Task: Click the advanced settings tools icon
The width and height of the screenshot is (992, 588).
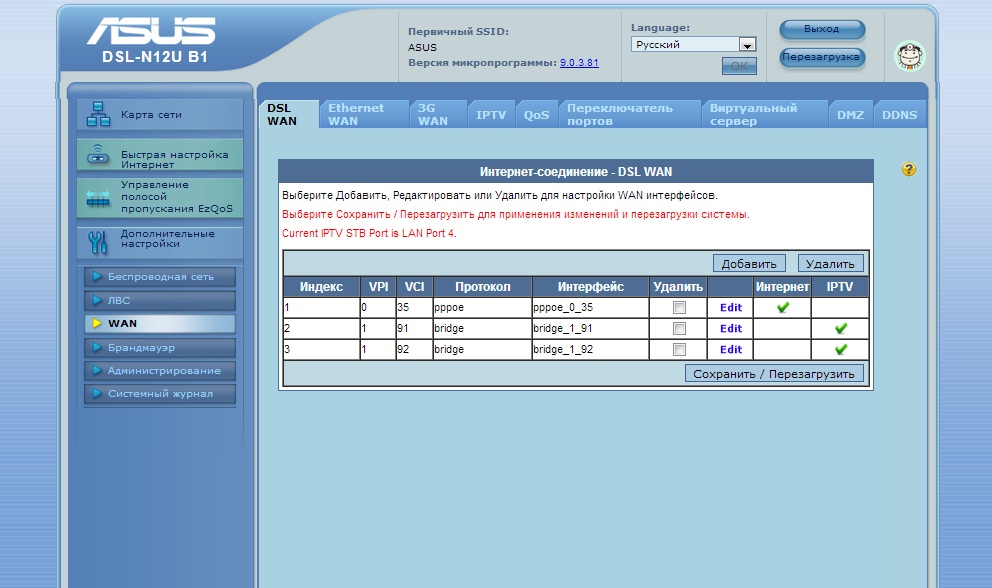Action: click(98, 242)
